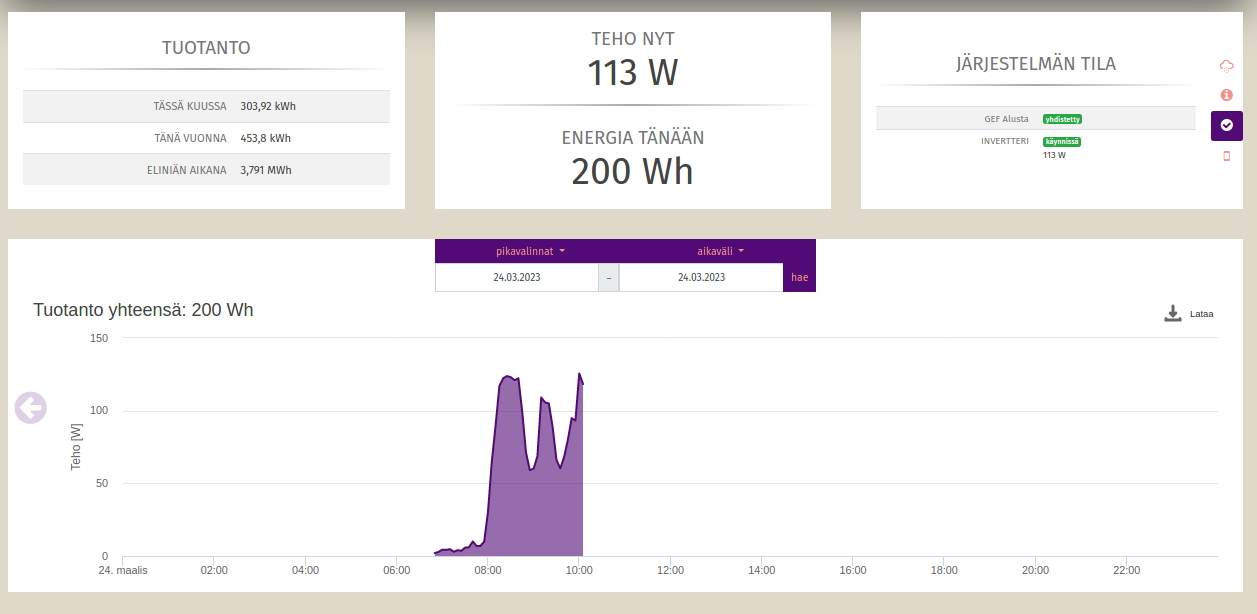The width and height of the screenshot is (1257, 614).
Task: Select the checkmark system status icon
Action: [1226, 125]
